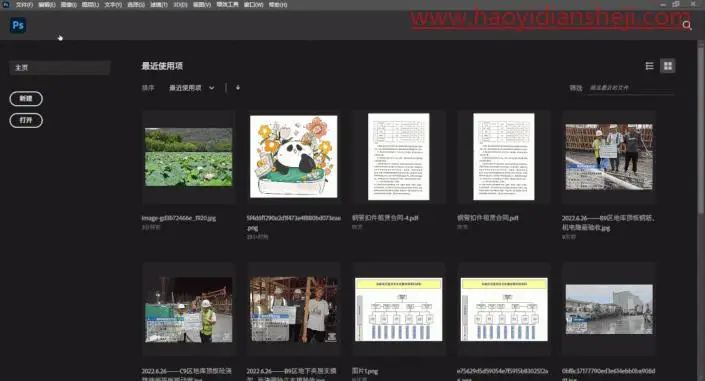This screenshot has width=705, height=381.
Task: Open the search magnifier icon at top right
Action: 687,25
